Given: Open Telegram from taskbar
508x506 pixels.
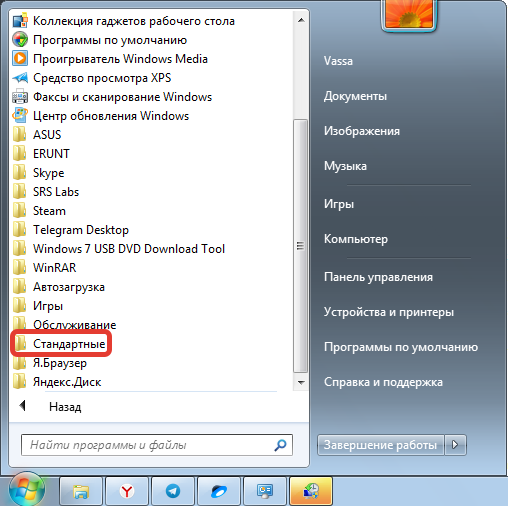Looking at the screenshot, I should [x=173, y=491].
